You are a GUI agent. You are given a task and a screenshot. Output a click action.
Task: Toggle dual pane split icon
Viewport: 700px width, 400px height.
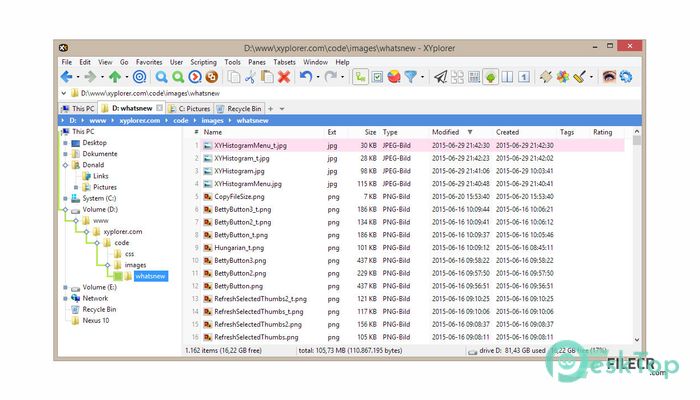point(508,77)
